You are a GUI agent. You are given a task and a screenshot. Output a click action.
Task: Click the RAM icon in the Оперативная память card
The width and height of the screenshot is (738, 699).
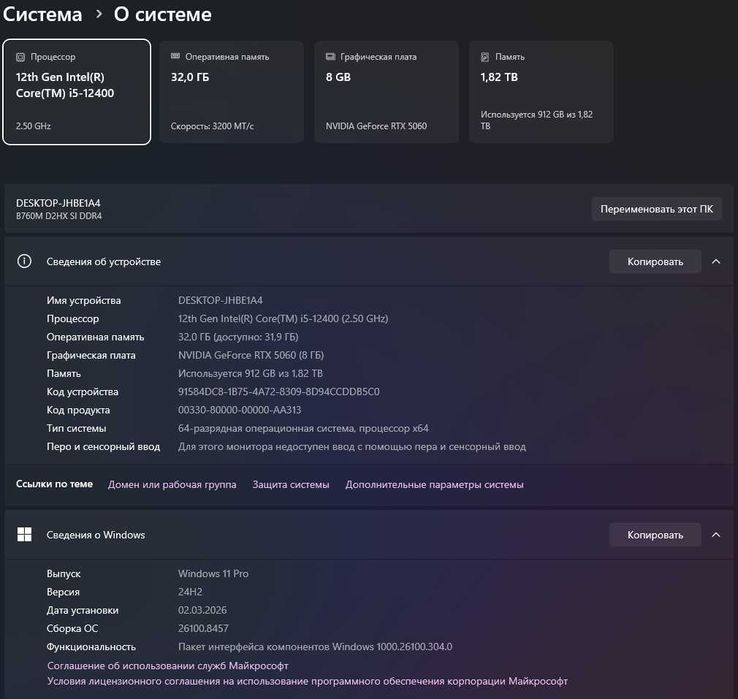pos(175,56)
